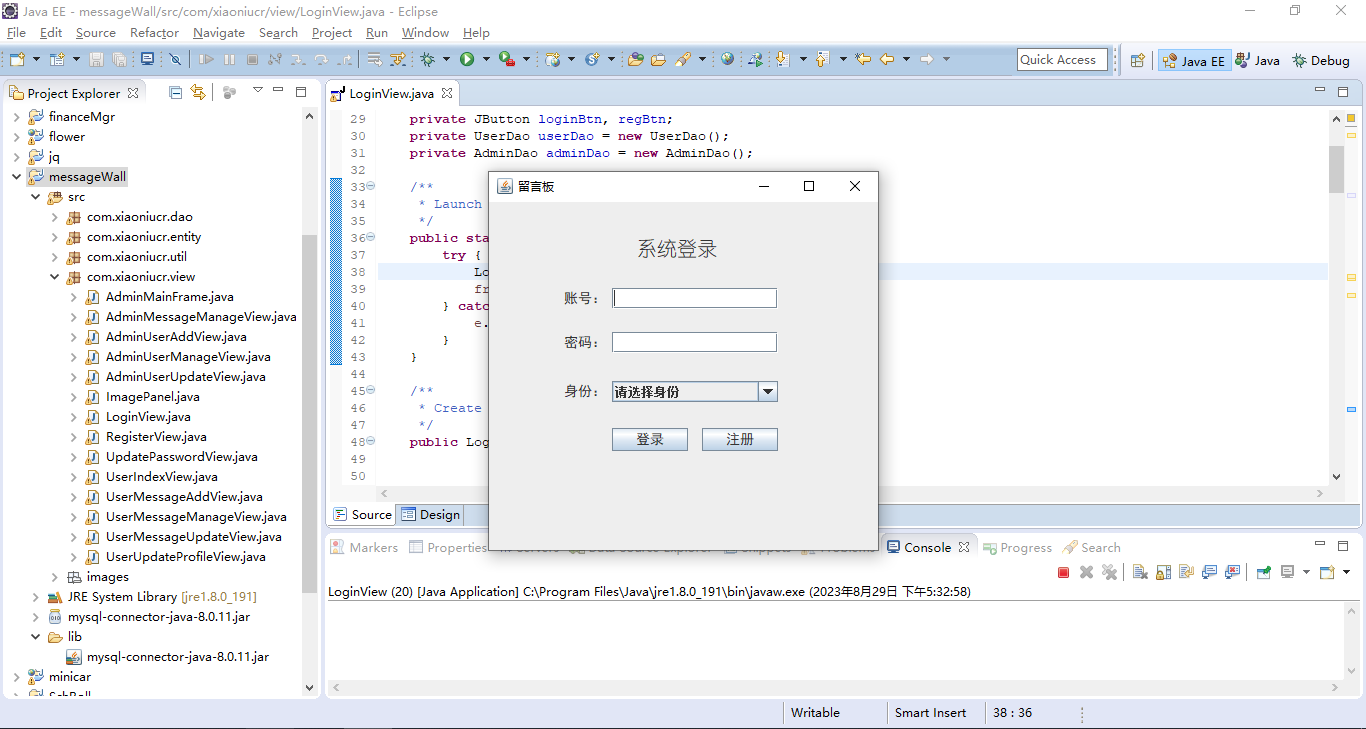Click the green Run button icon
Image resolution: width=1366 pixels, height=729 pixels.
tap(467, 59)
